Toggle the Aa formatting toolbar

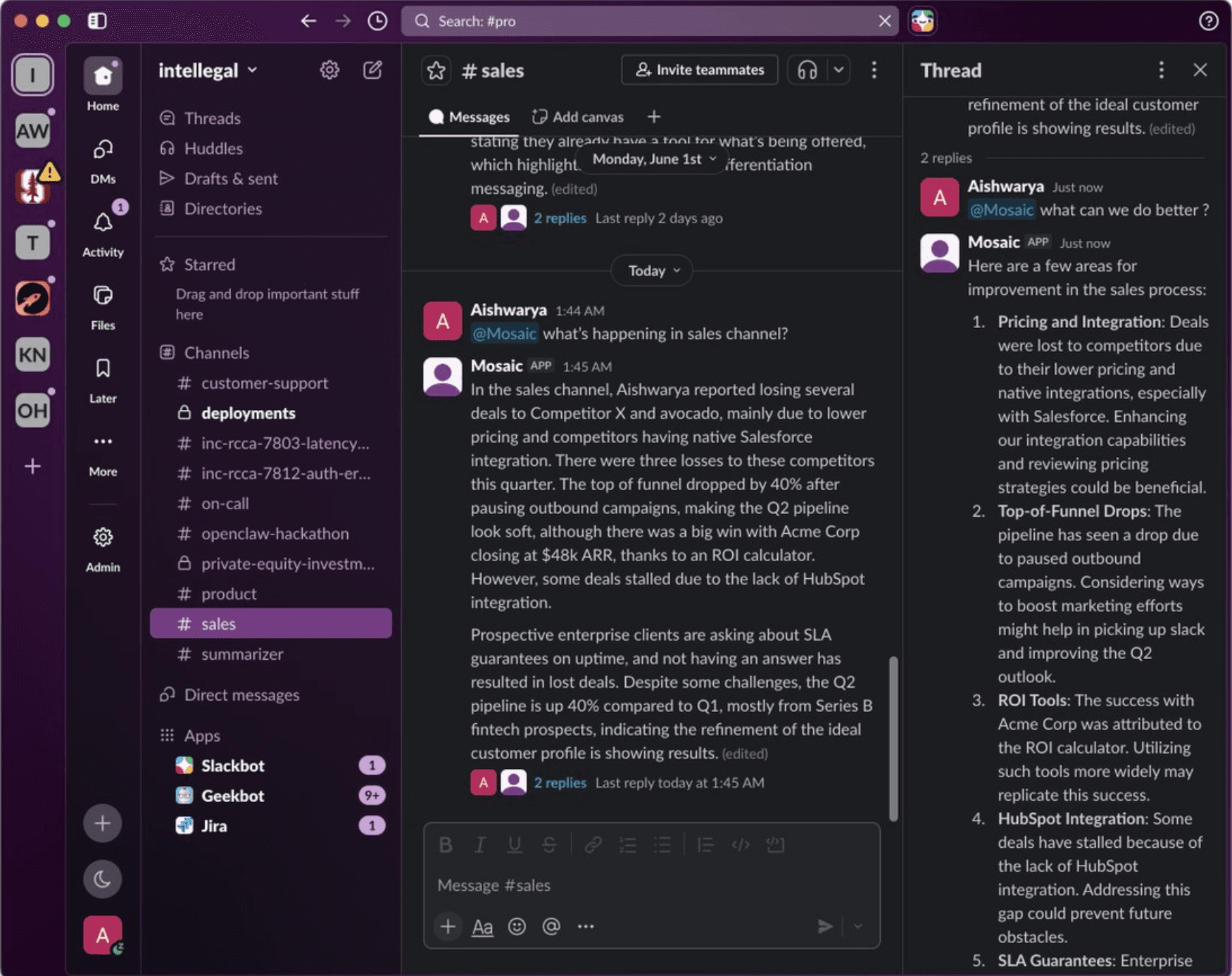coord(482,927)
